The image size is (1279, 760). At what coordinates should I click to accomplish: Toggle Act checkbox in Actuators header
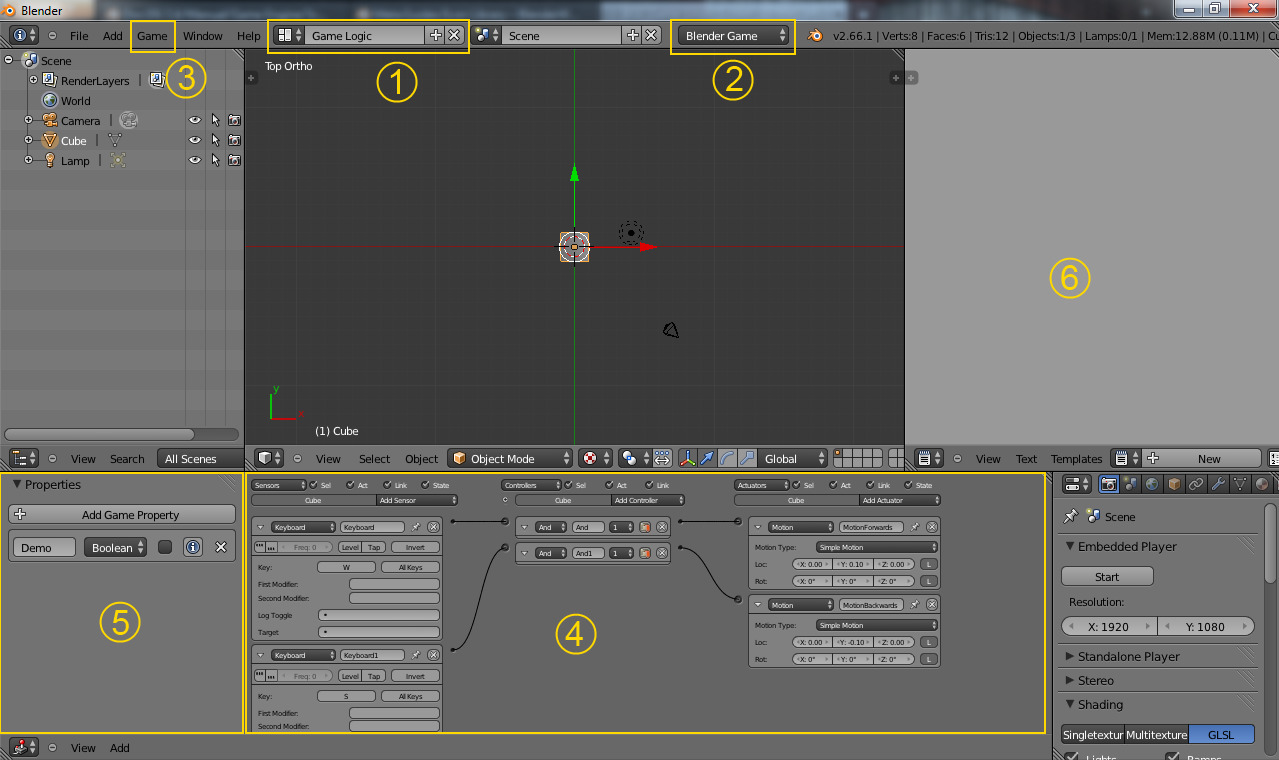833,485
